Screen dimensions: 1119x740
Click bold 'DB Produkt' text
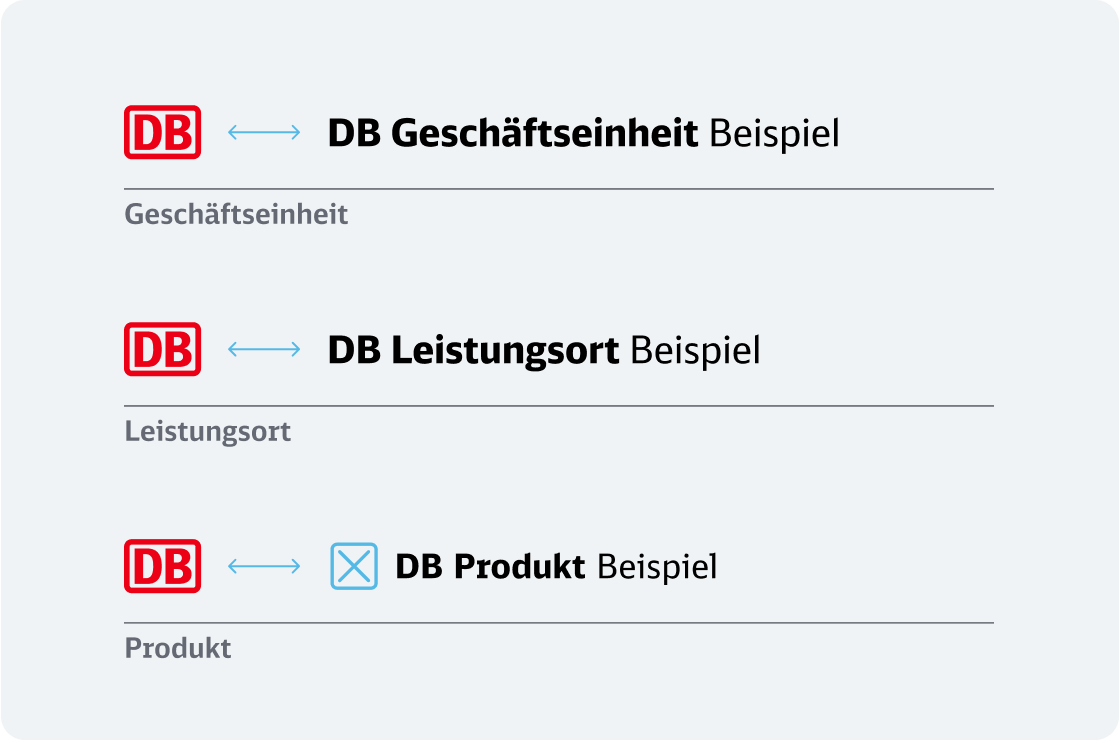coord(490,567)
